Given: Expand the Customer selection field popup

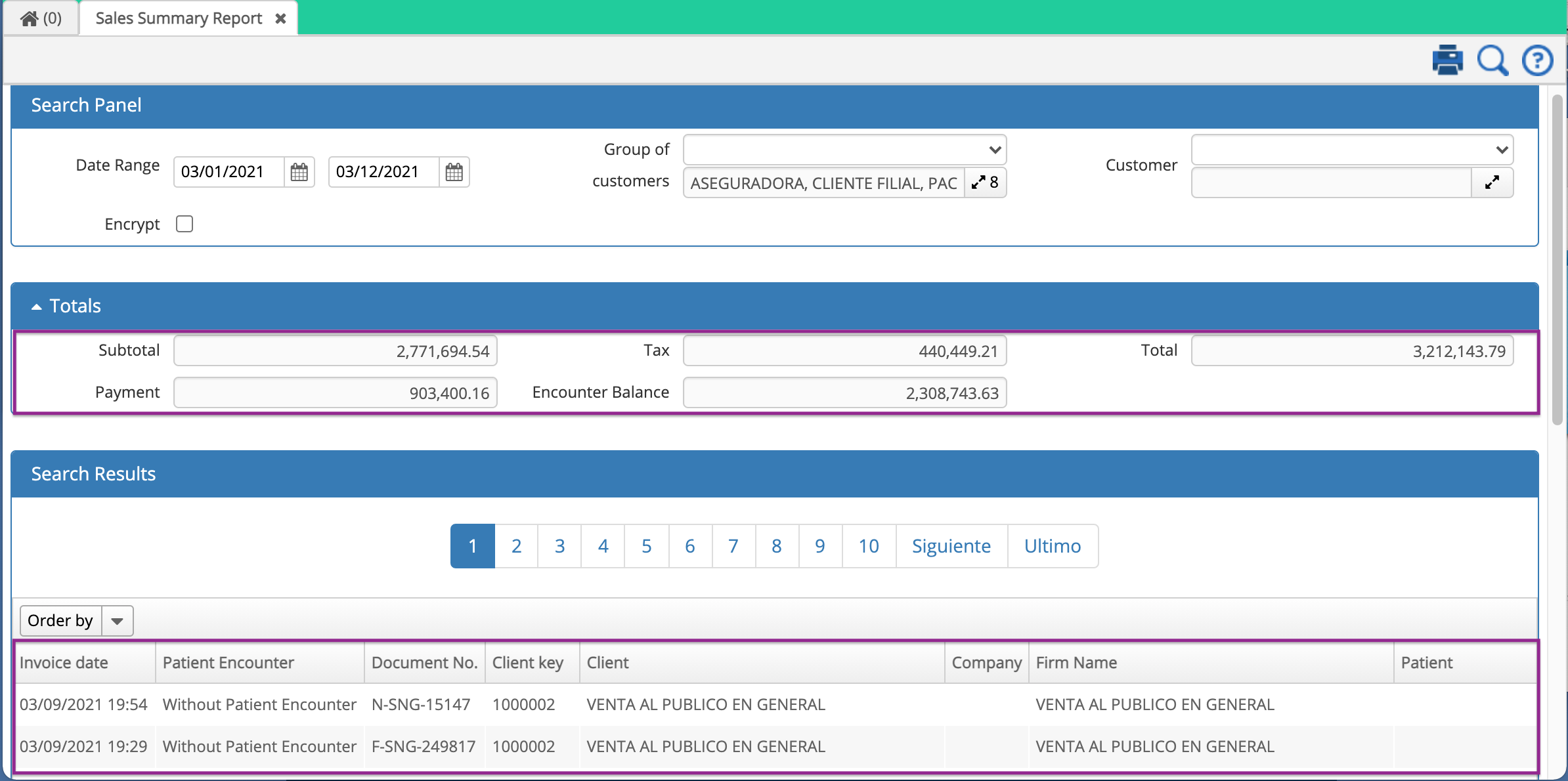Looking at the screenshot, I should point(1492,182).
